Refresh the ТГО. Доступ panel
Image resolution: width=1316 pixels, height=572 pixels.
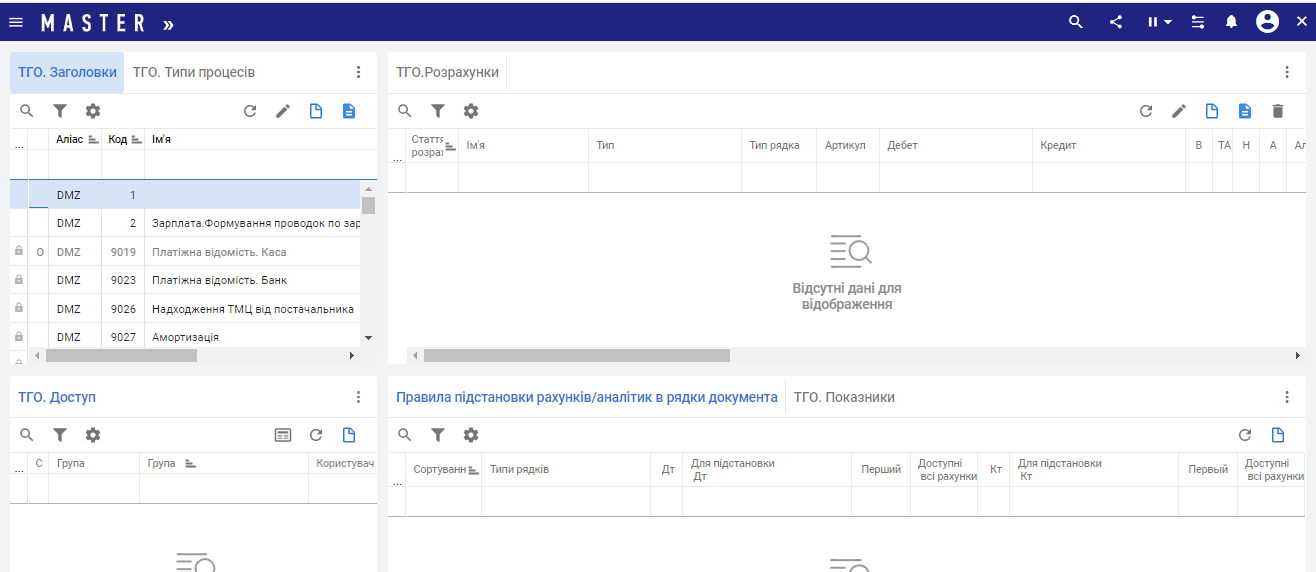click(316, 435)
